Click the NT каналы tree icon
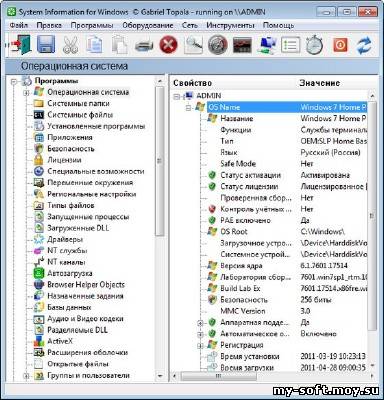This screenshot has height=400, width=384. pyautogui.click(x=39, y=262)
